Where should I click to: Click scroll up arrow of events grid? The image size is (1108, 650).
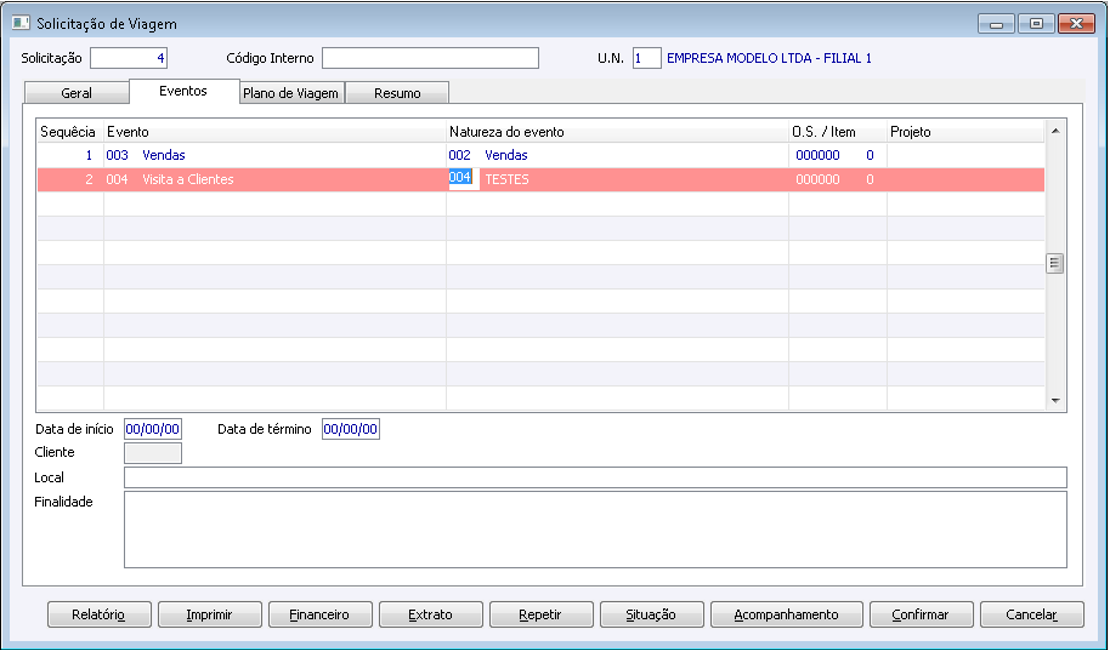pyautogui.click(x=1055, y=131)
